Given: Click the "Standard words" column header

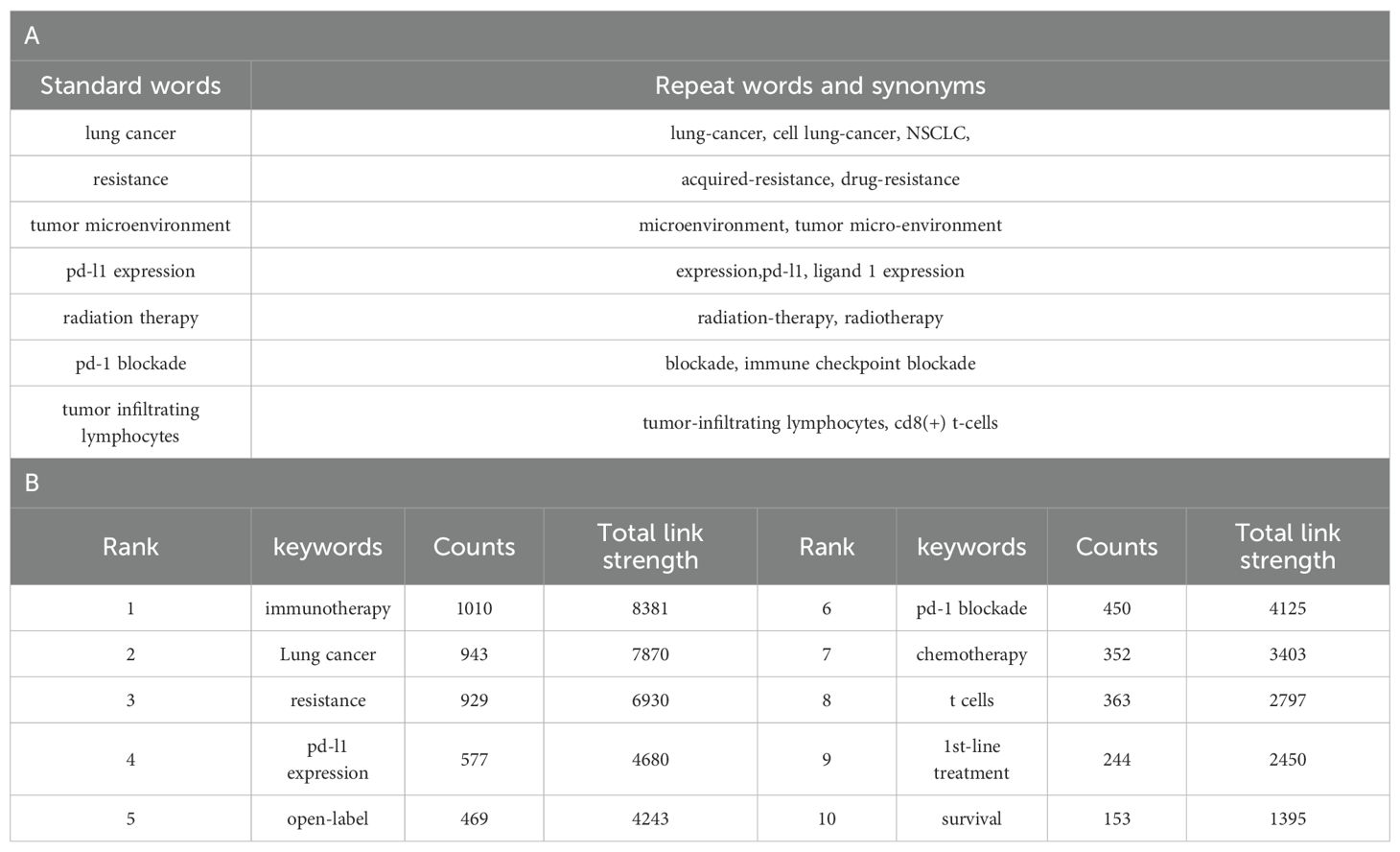Looking at the screenshot, I should pos(130,85).
